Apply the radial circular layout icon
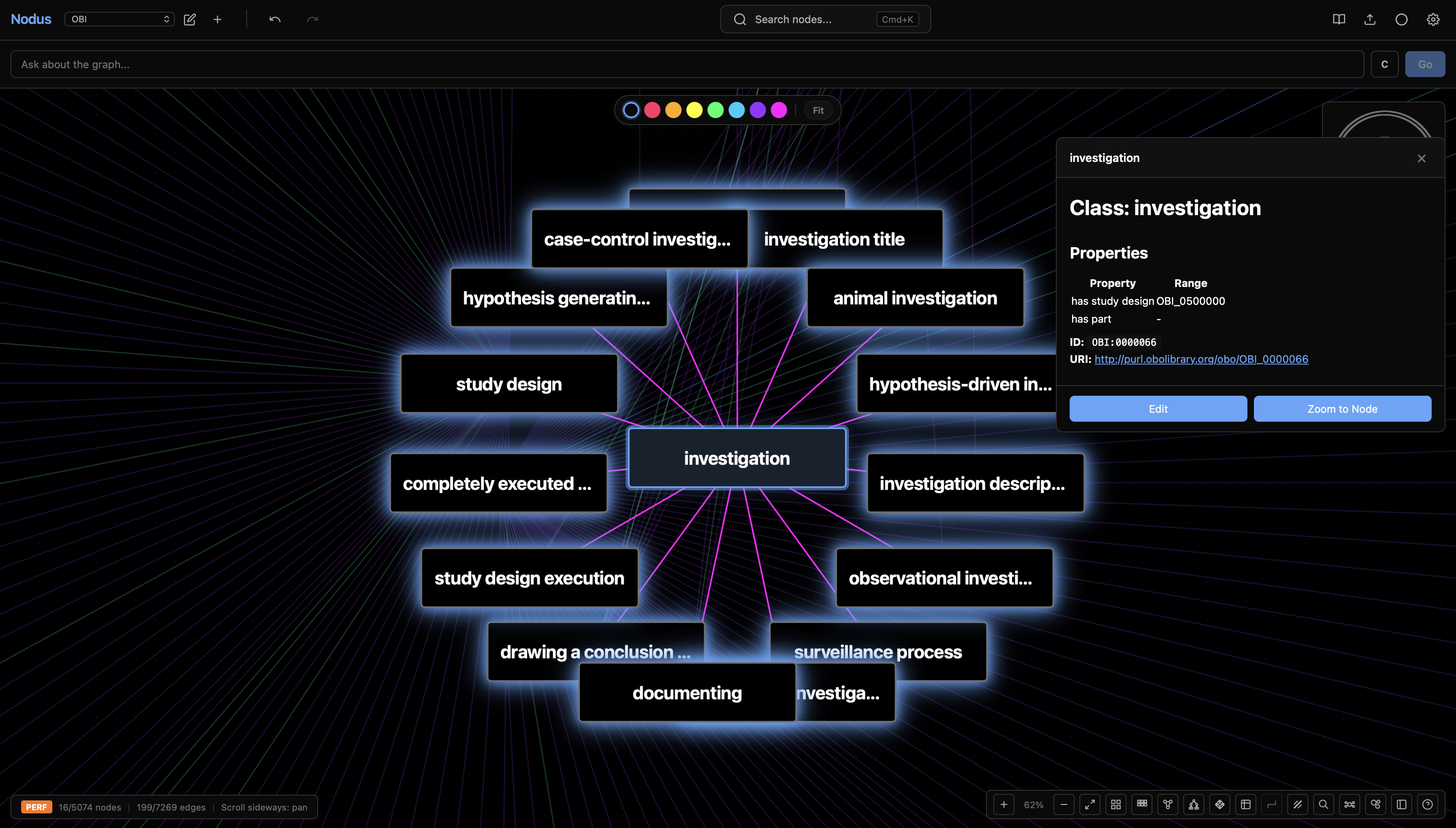This screenshot has width=1456, height=828. point(1219,805)
